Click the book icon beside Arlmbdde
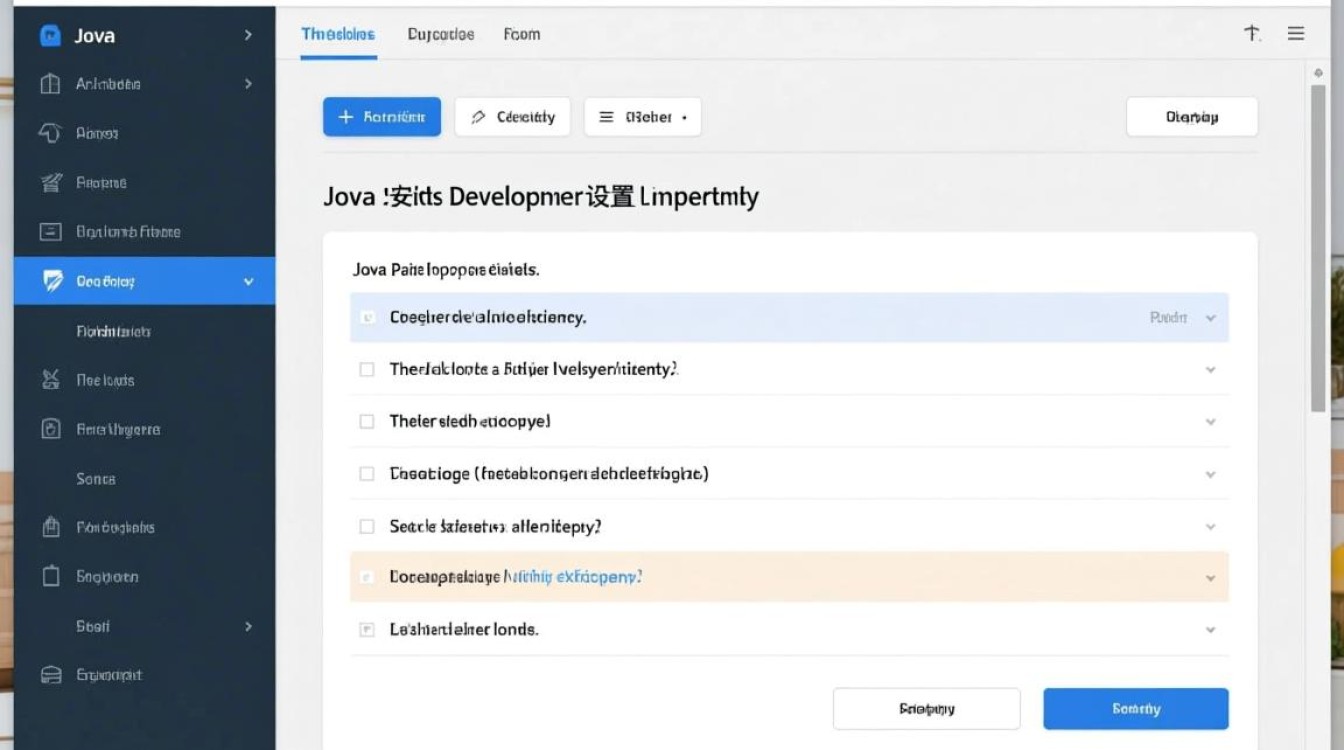1344x750 pixels. click(50, 84)
